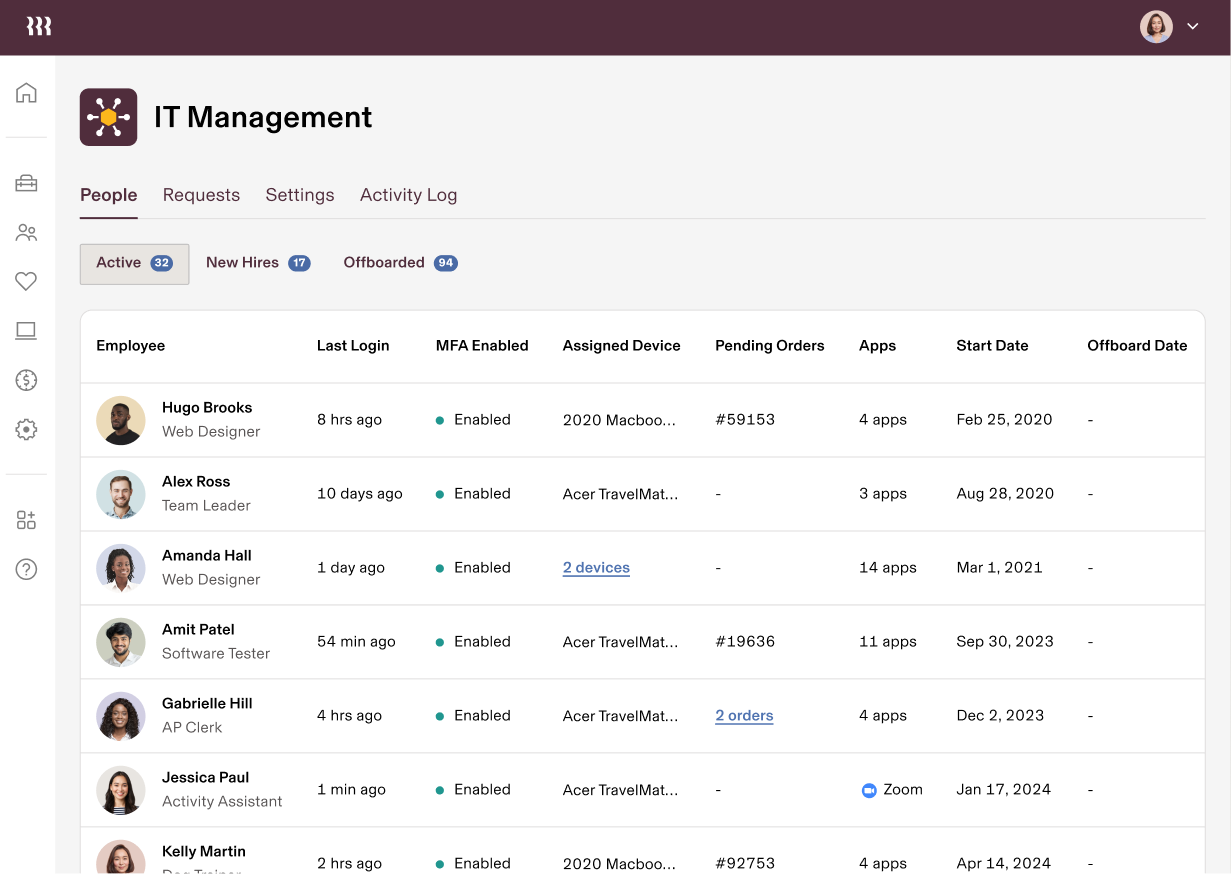Click the heart Benefits icon in the sidebar
Image resolution: width=1231 pixels, height=874 pixels.
[x=26, y=281]
